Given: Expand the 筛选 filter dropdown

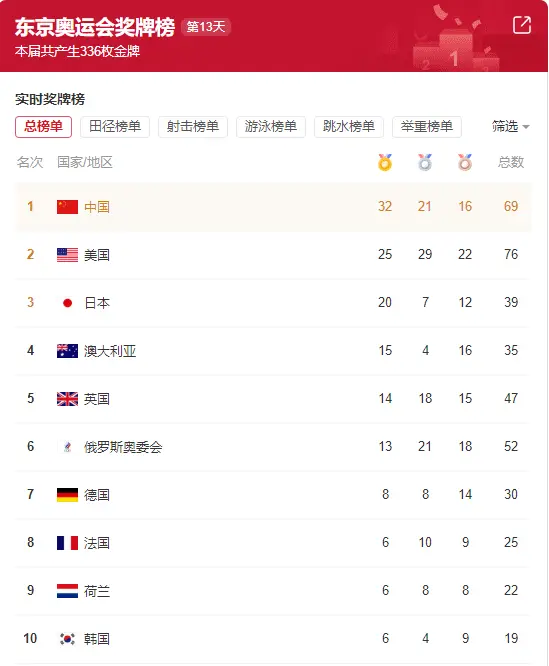Looking at the screenshot, I should (510, 127).
